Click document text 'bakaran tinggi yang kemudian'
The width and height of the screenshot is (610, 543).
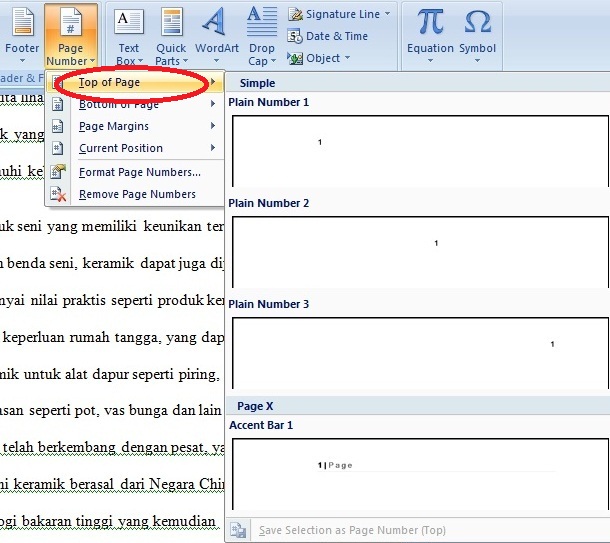coord(118,521)
